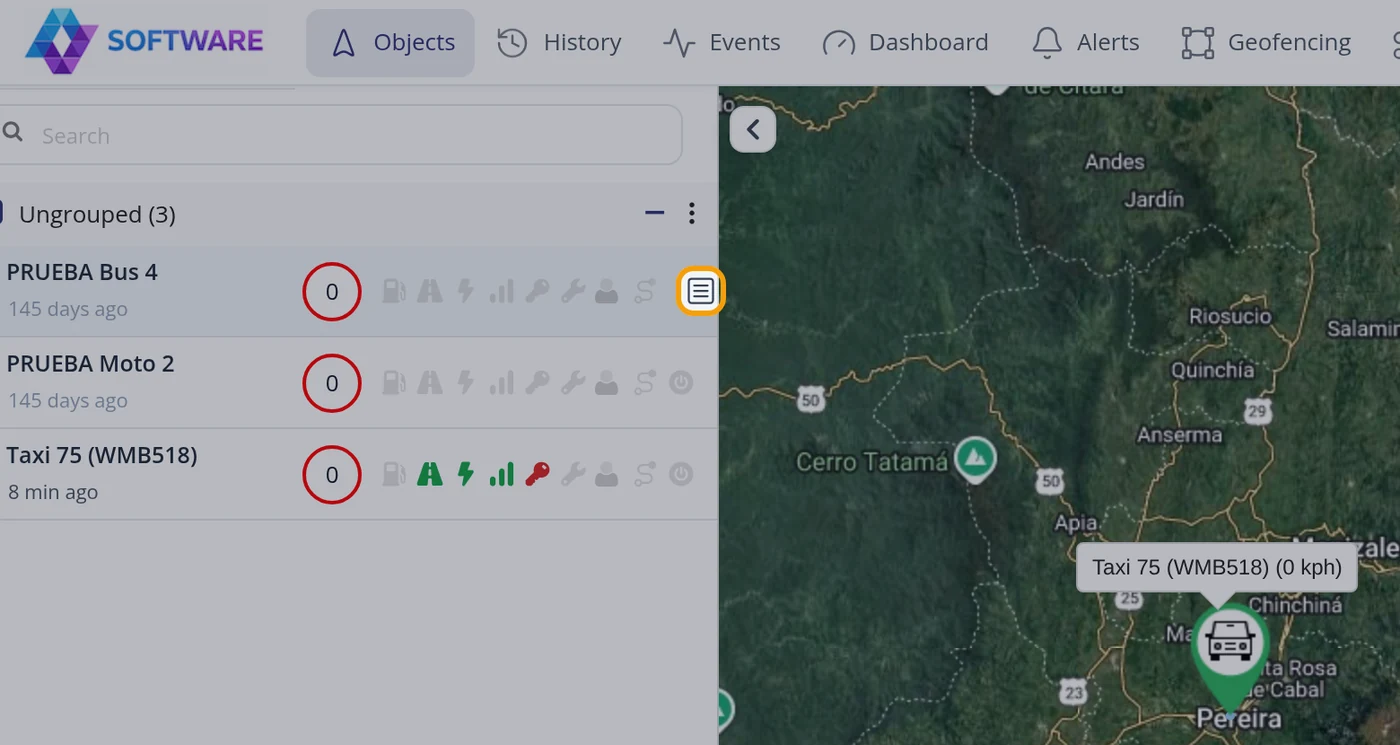Click the ignition key icon for PRUEBA Bus 4
This screenshot has width=1400, height=745.
click(537, 291)
